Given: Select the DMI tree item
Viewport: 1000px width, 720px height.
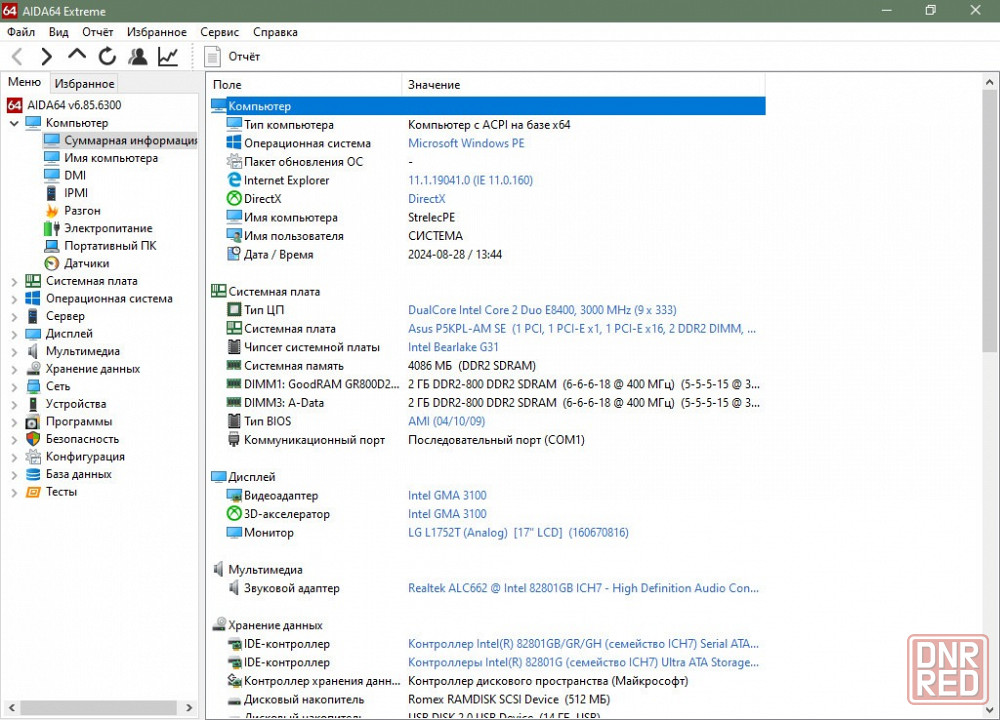Looking at the screenshot, I should (x=75, y=175).
